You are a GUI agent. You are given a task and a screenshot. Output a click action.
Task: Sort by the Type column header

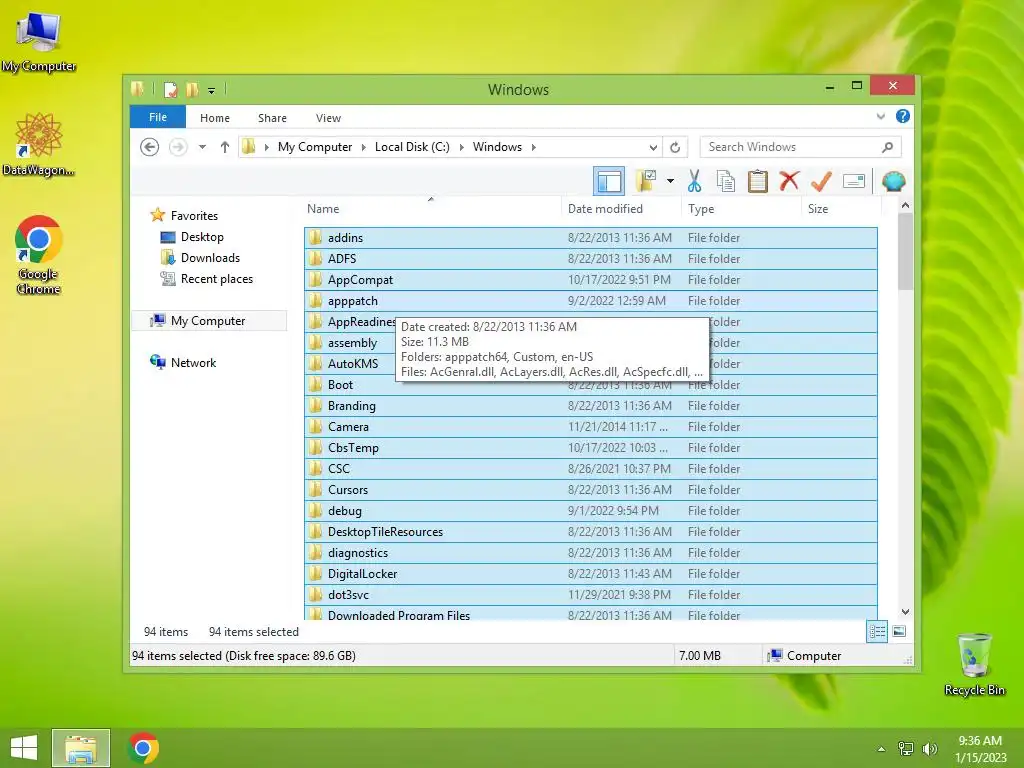(741, 208)
